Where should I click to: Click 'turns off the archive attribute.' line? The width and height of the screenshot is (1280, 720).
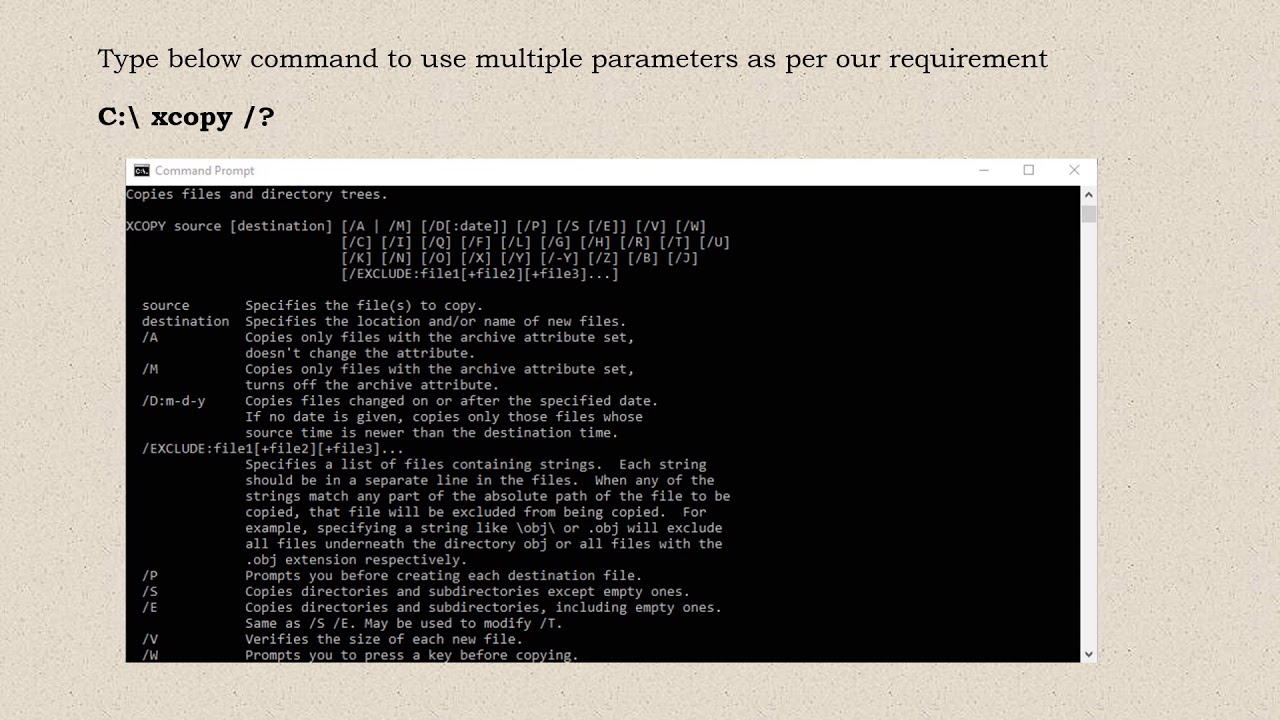tap(372, 385)
